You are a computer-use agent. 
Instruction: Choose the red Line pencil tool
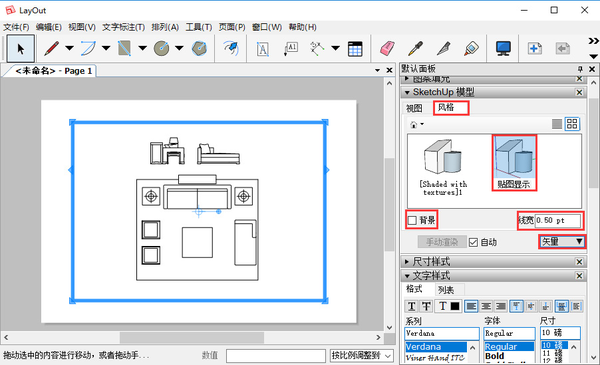[51, 49]
